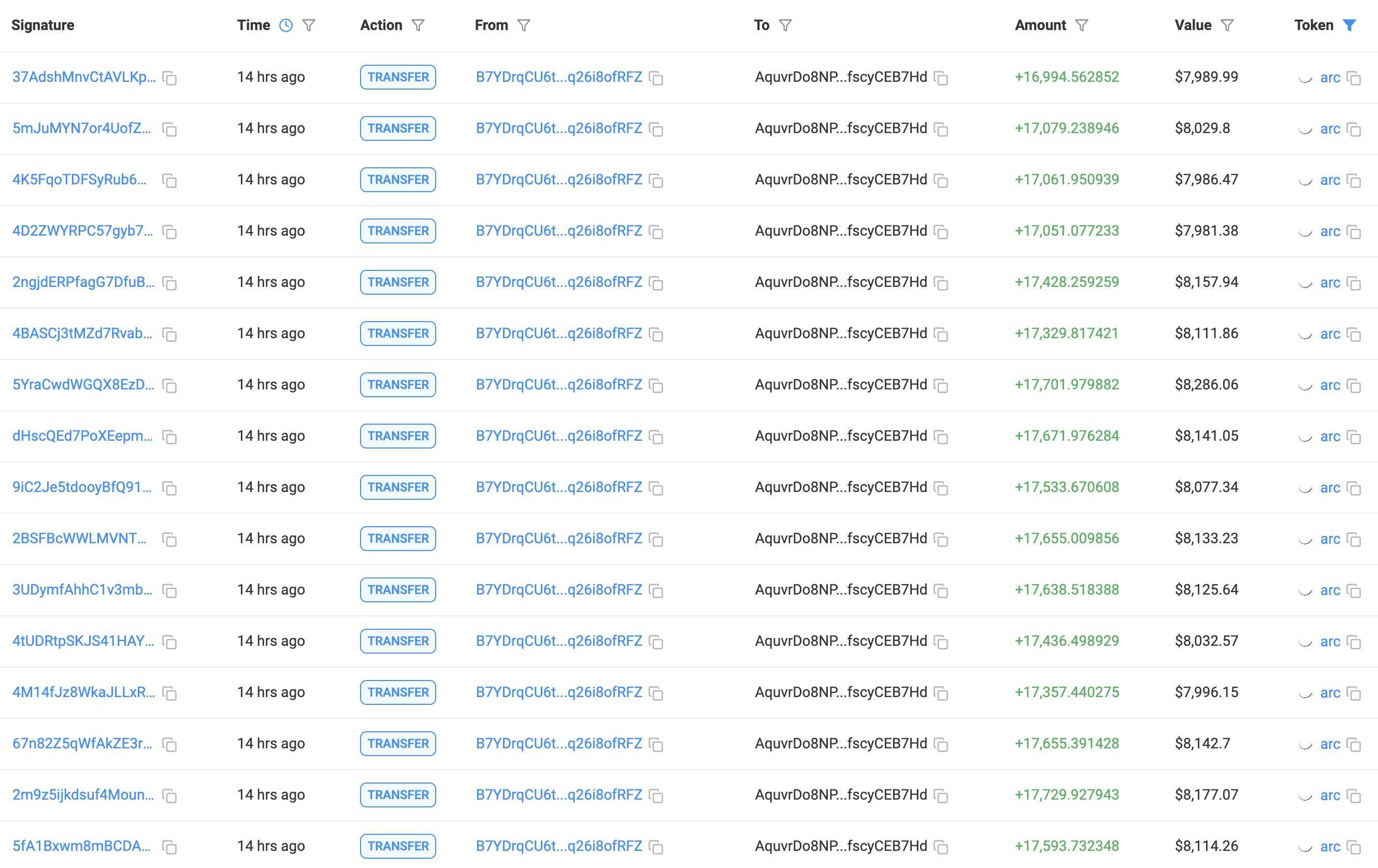Click the Value column filter funnel
Viewport: 1378px width, 868px height.
pos(1227,25)
